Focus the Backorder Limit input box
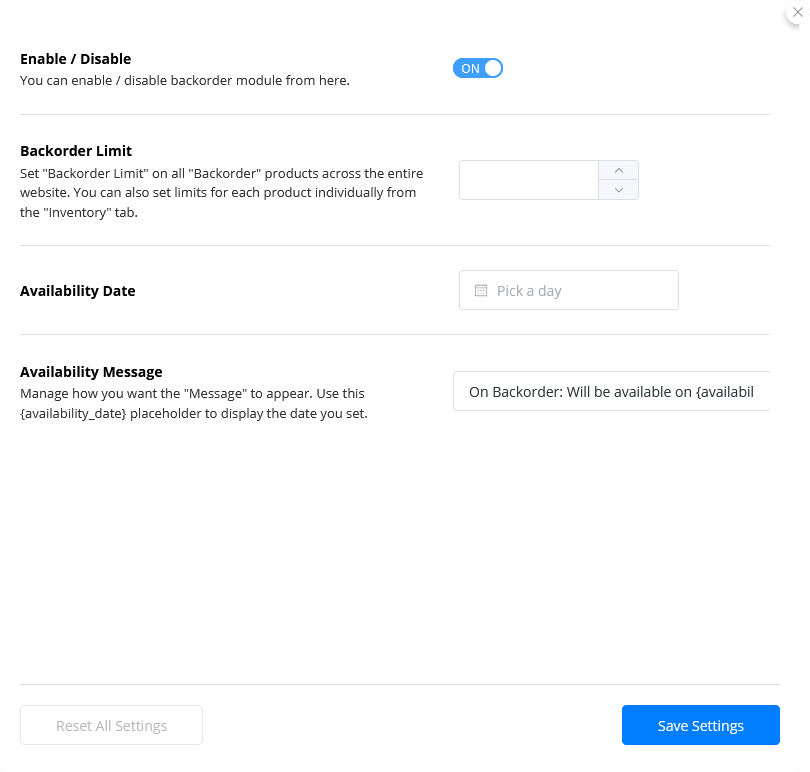810x772 pixels. tap(528, 180)
